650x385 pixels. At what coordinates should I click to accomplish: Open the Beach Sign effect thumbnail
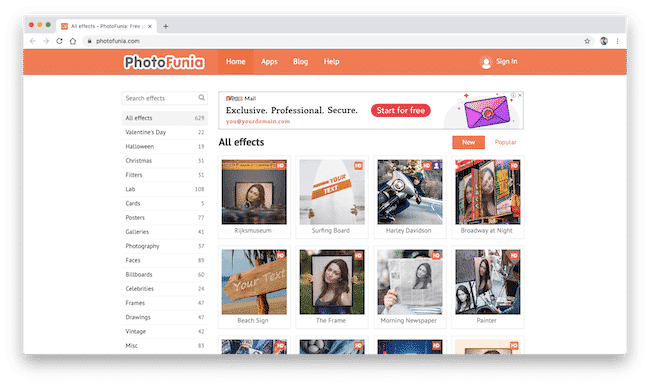(x=254, y=282)
